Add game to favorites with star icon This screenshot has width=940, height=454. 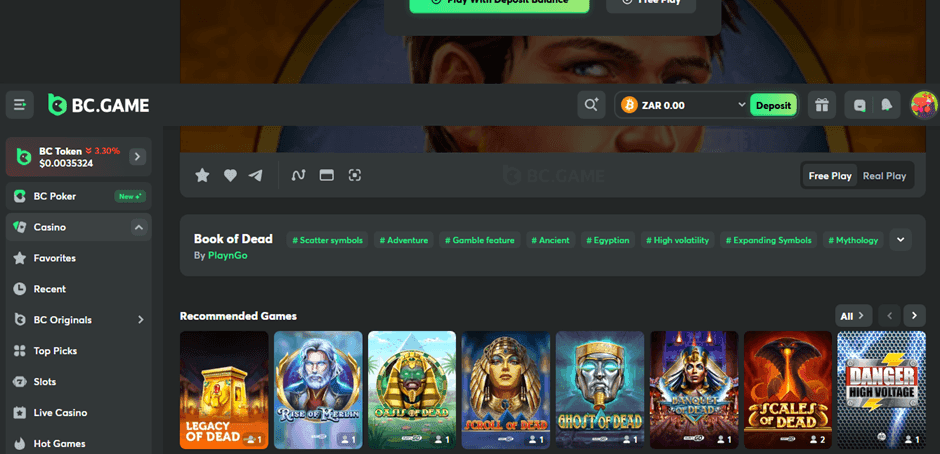(x=202, y=175)
